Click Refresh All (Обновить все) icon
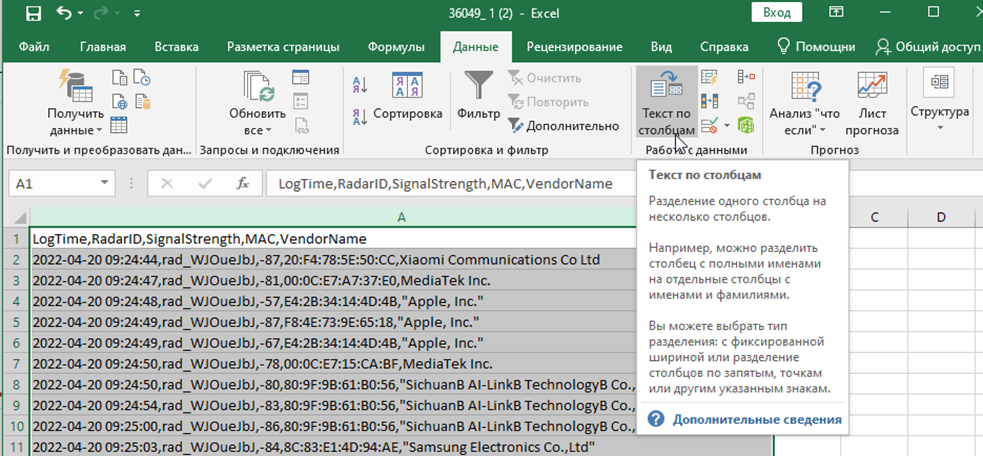 pos(258,88)
